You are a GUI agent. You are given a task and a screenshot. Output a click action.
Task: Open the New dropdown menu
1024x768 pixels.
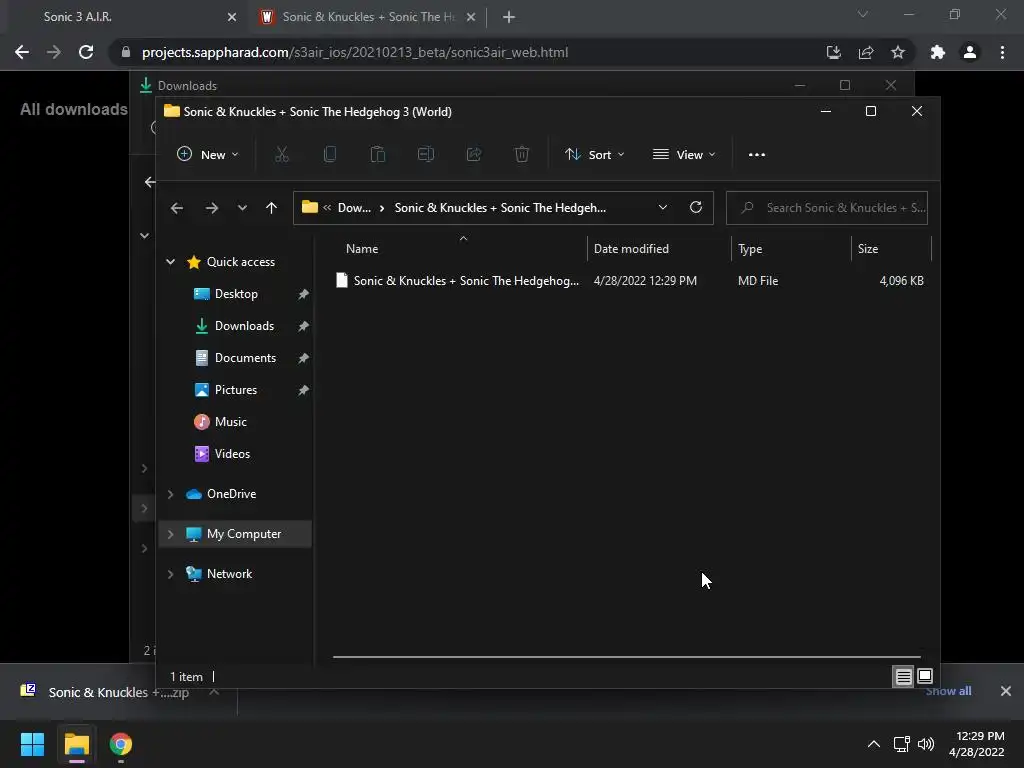click(x=208, y=155)
